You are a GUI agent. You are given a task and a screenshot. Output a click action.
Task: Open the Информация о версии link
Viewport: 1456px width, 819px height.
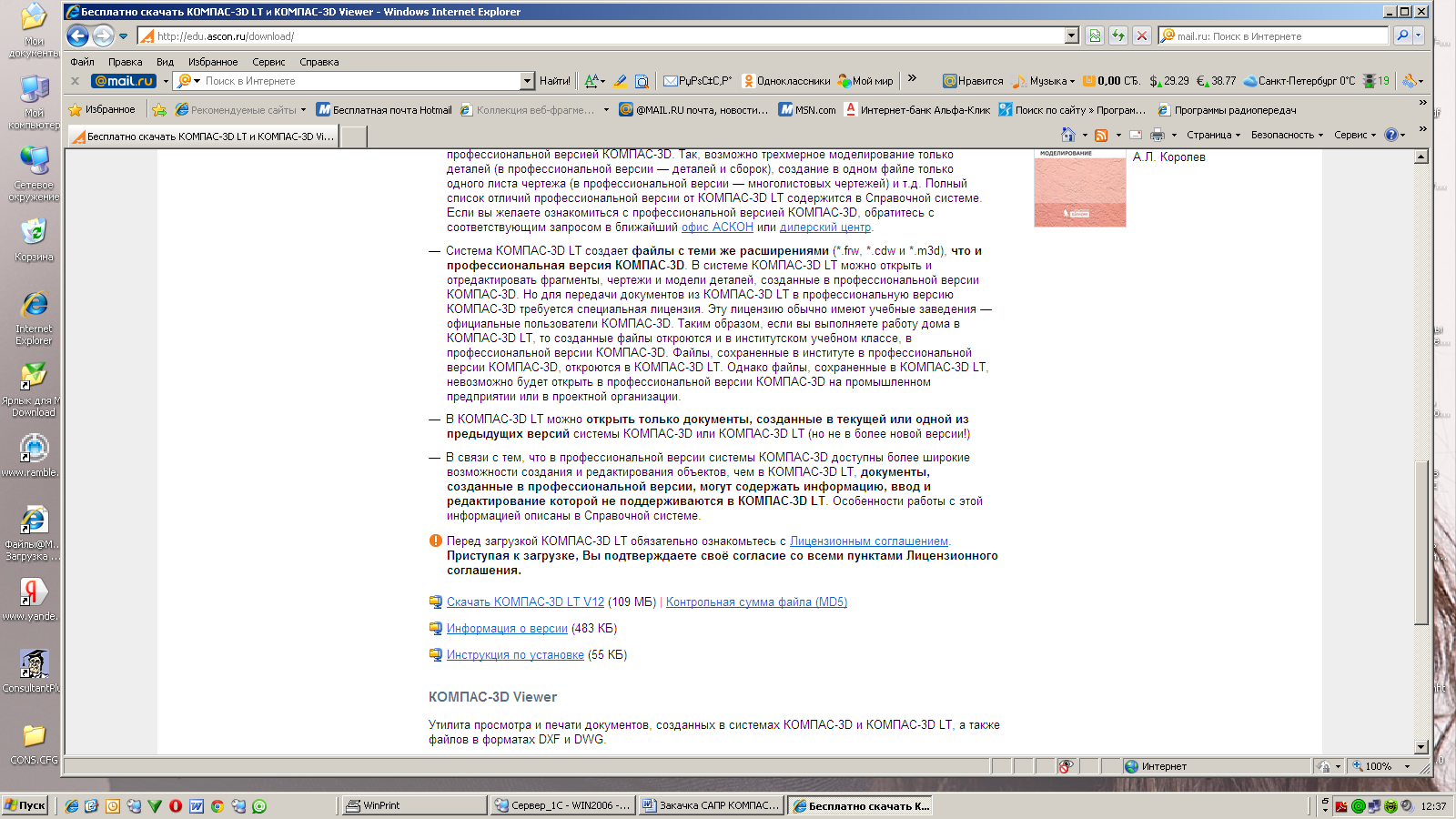click(x=507, y=629)
